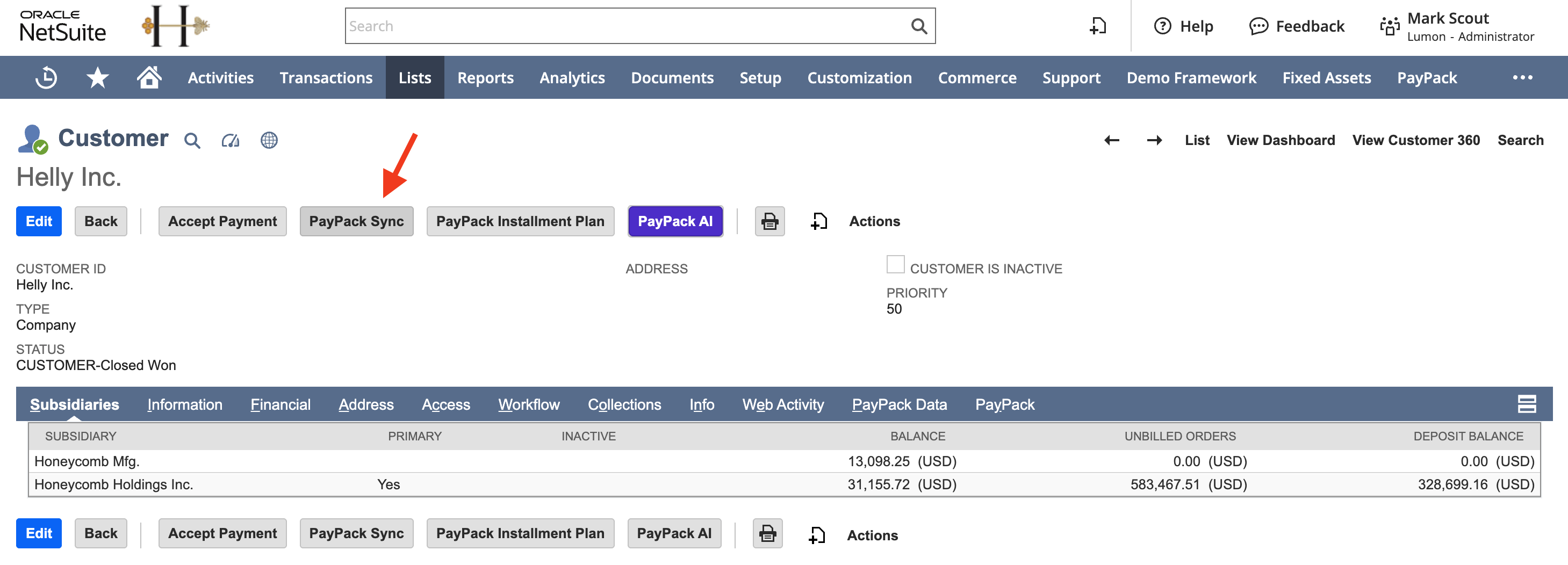Click the top Back button
Image resolution: width=1568 pixels, height=565 pixels.
101,221
